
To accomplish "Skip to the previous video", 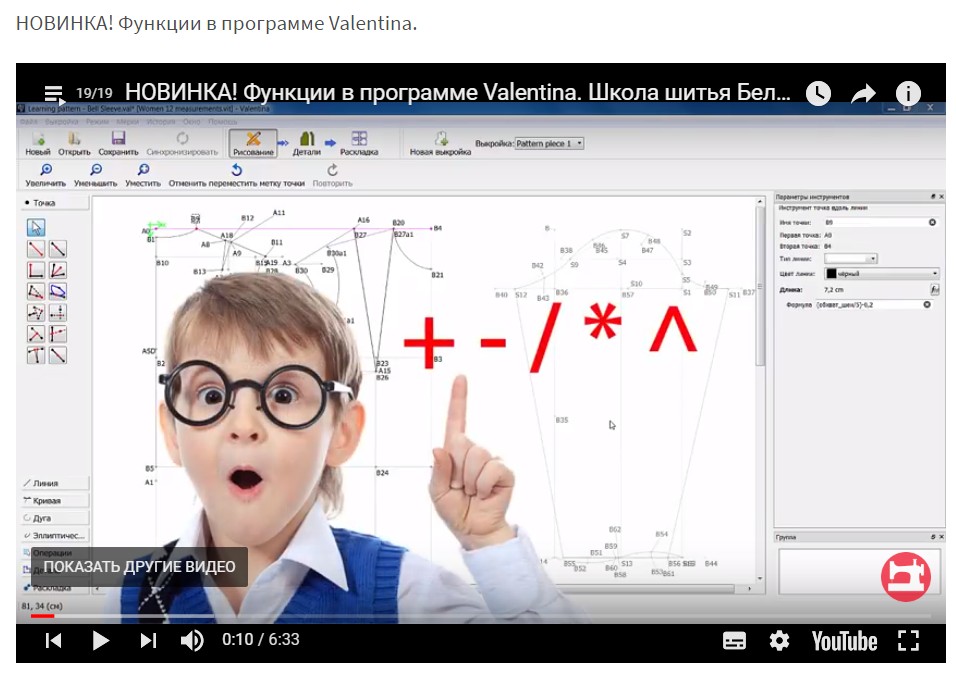I will 53,640.
